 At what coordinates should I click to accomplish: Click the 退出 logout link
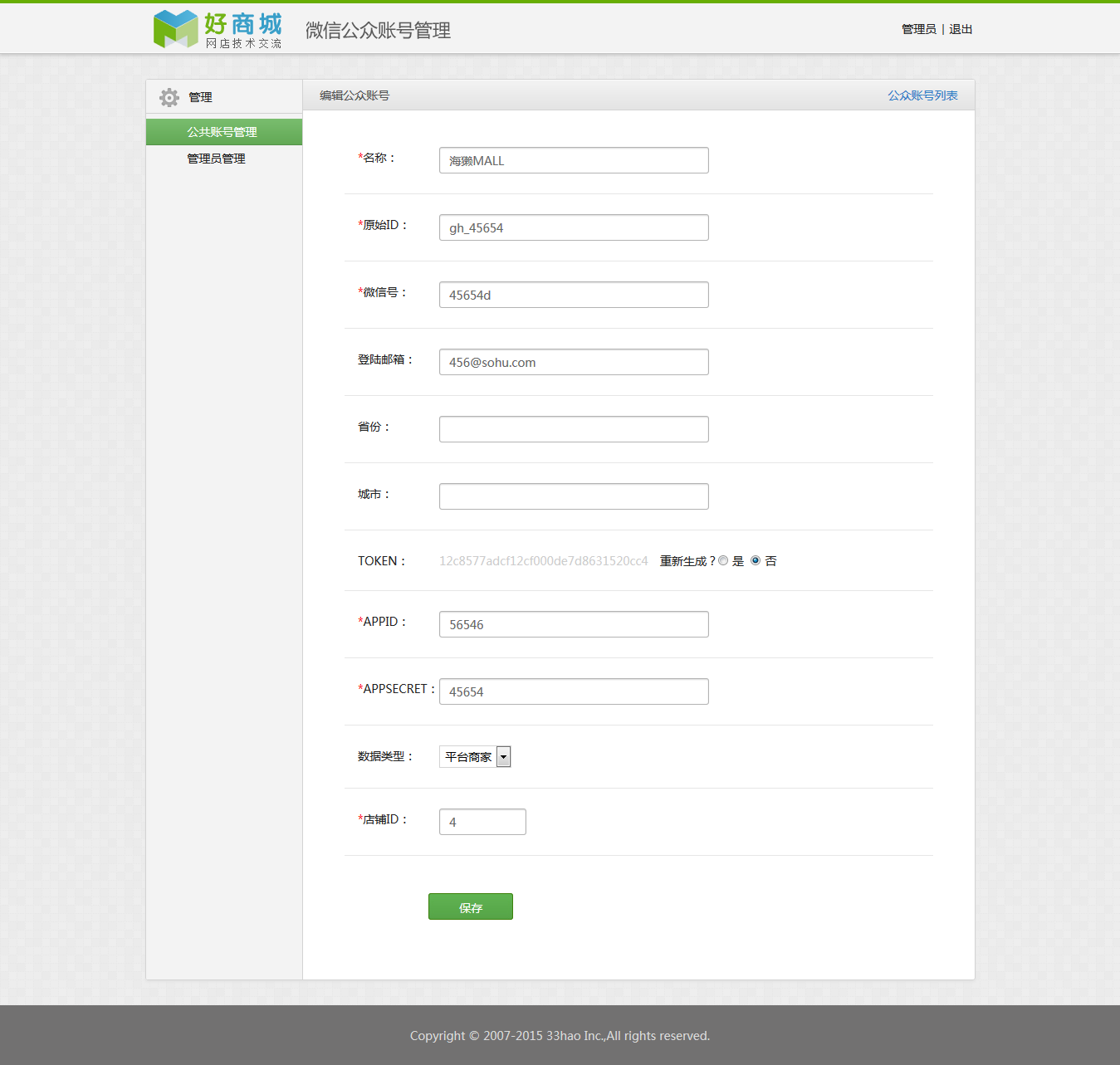(961, 29)
